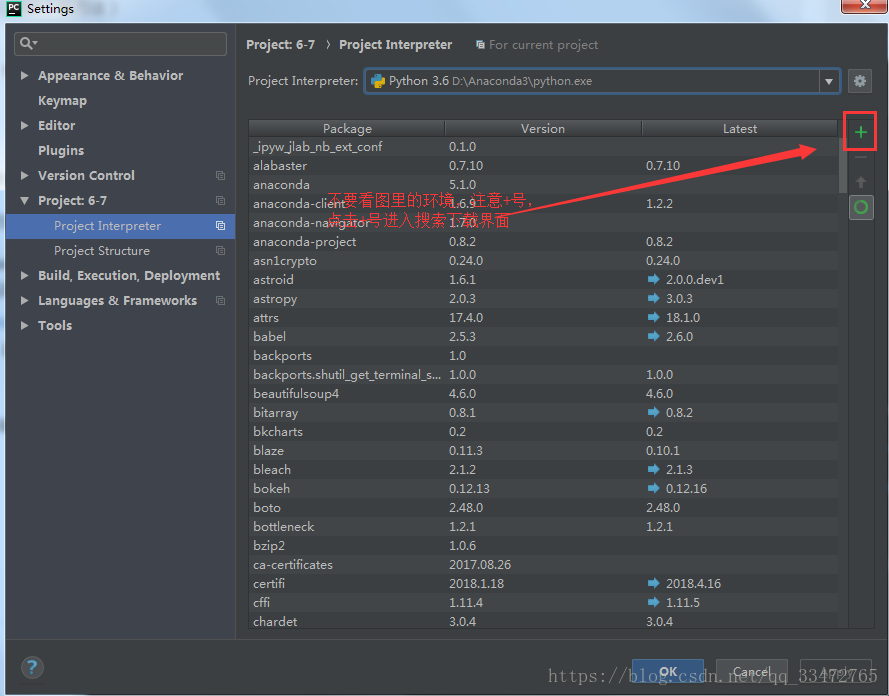The width and height of the screenshot is (889, 696).
Task: Click the update arrow icon for bitarray
Action: [x=653, y=412]
